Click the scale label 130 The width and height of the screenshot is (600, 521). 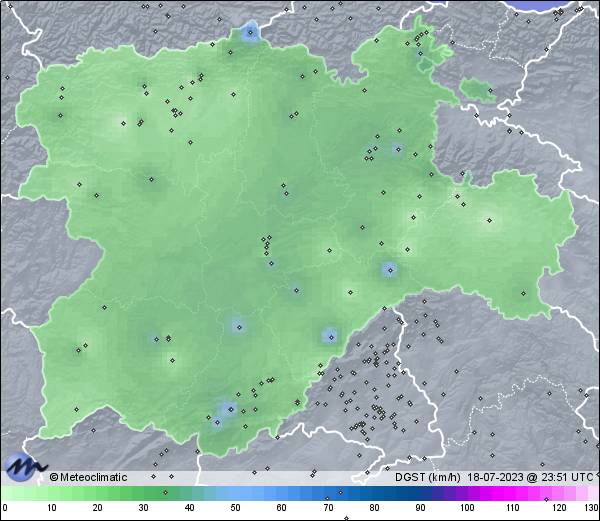592,508
